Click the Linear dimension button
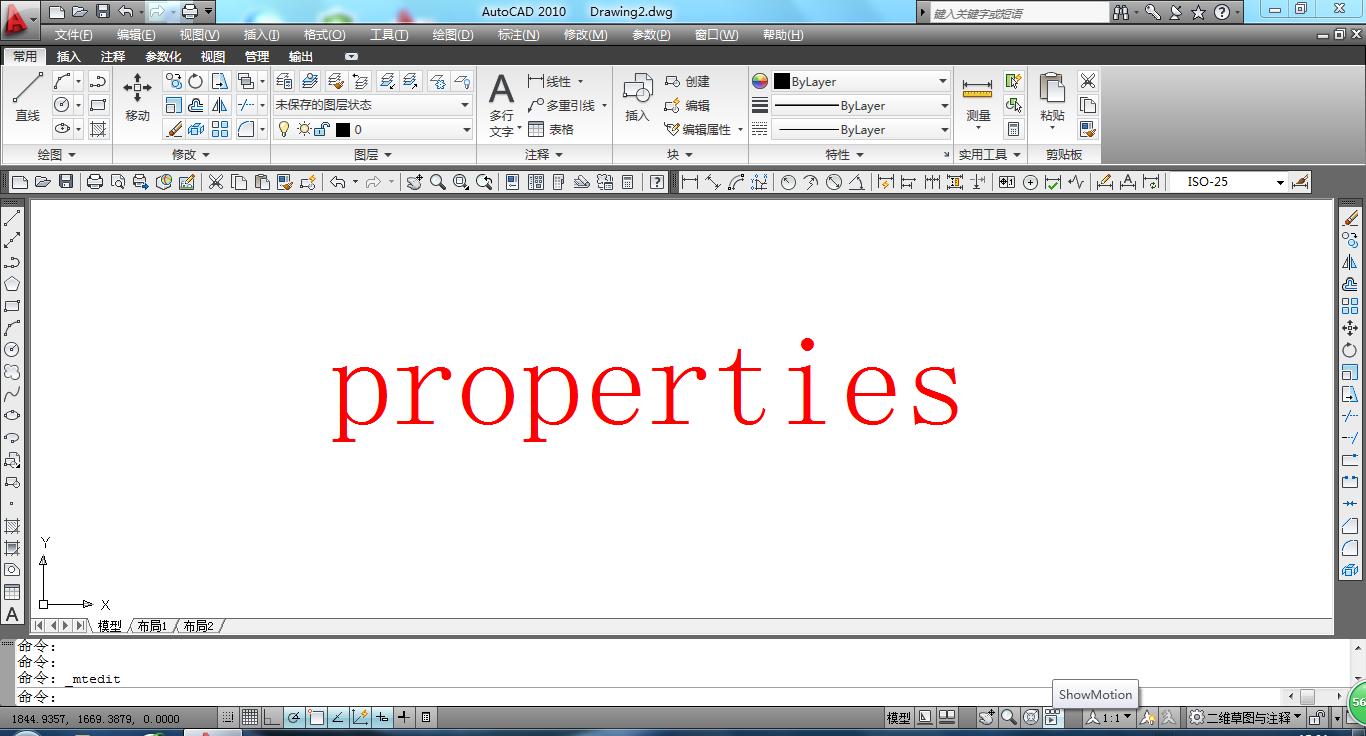This screenshot has width=1366, height=736. click(549, 82)
